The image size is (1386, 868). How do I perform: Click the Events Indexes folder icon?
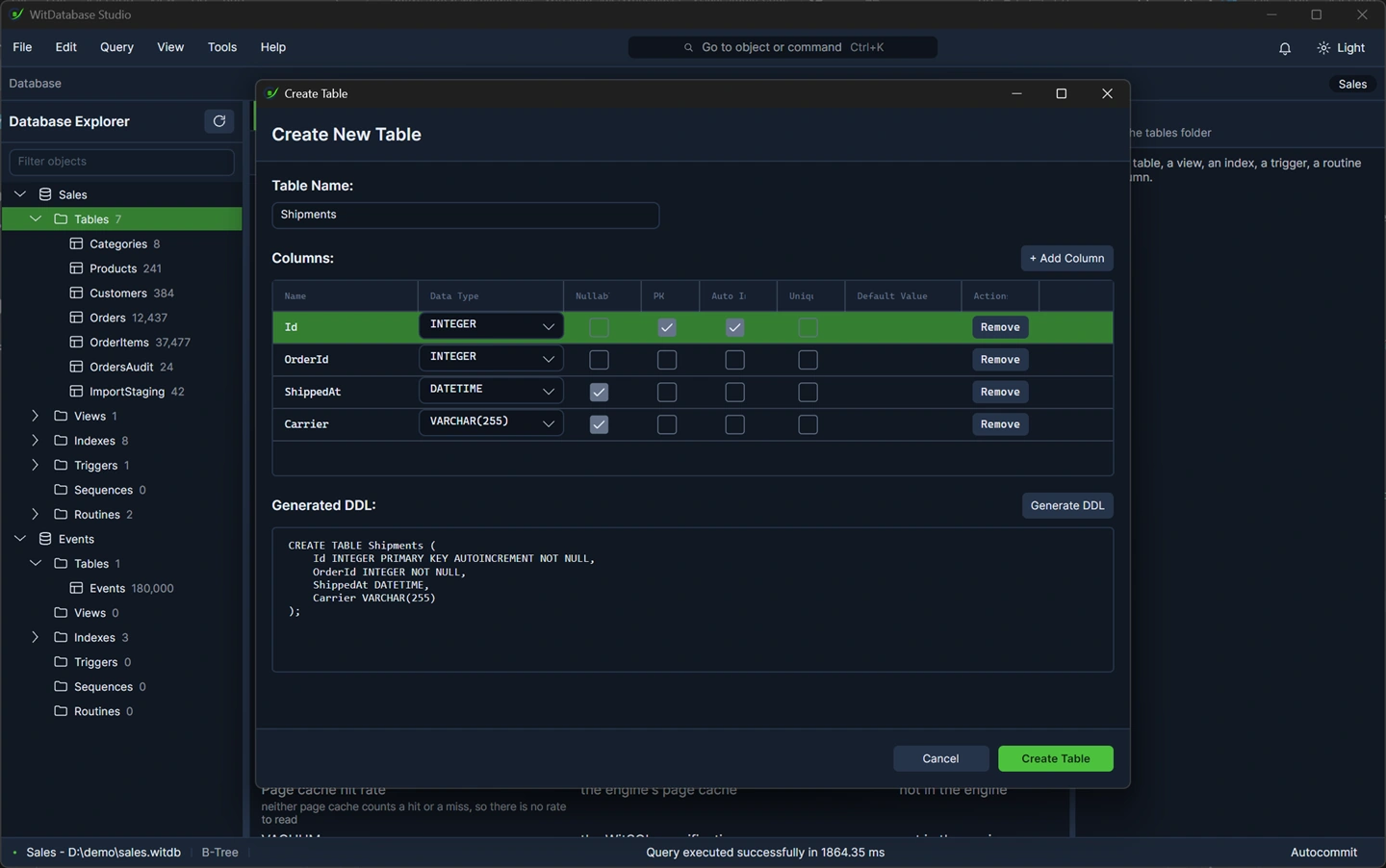click(61, 637)
